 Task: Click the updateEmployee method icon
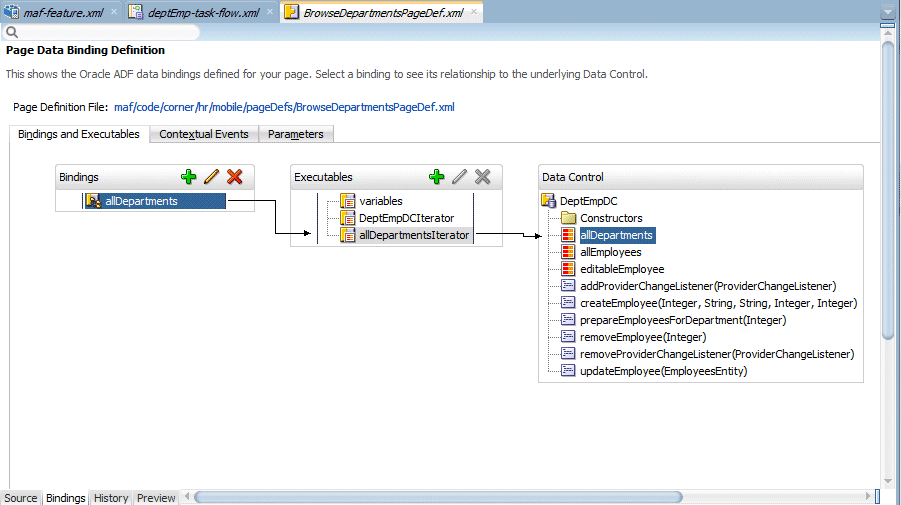tap(568, 371)
